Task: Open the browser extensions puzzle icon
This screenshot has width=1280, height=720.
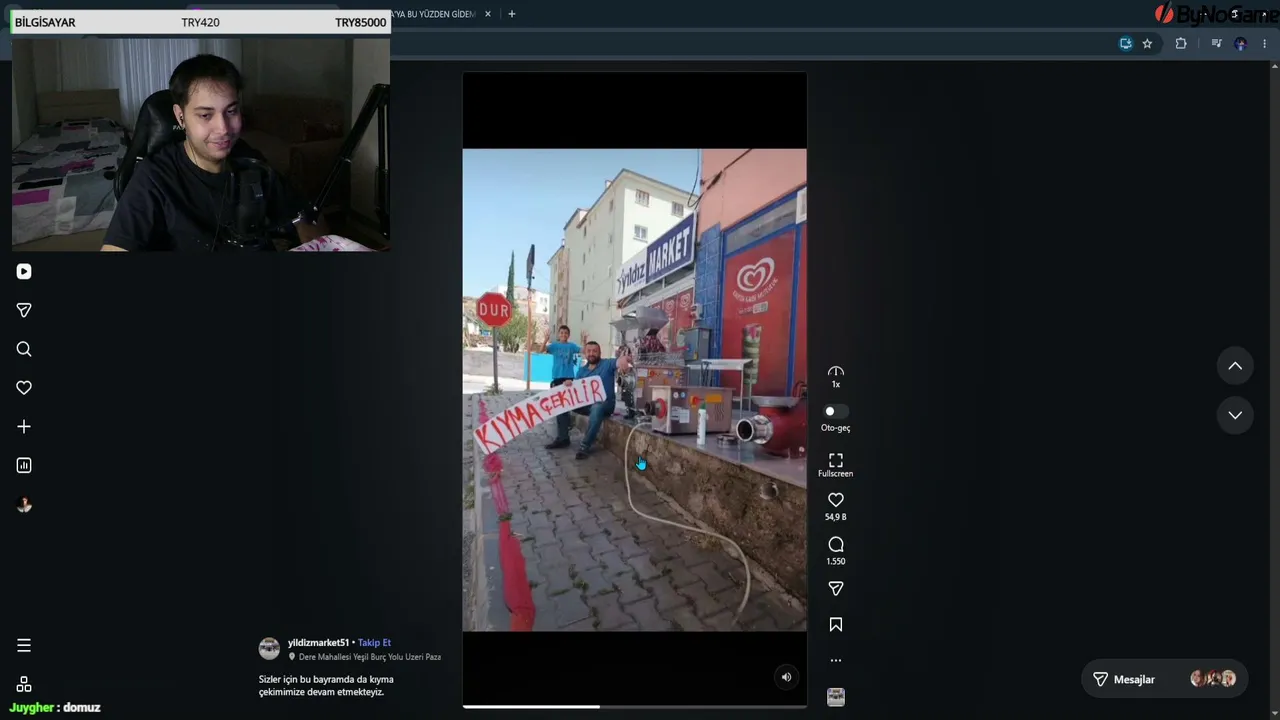Action: pyautogui.click(x=1181, y=44)
